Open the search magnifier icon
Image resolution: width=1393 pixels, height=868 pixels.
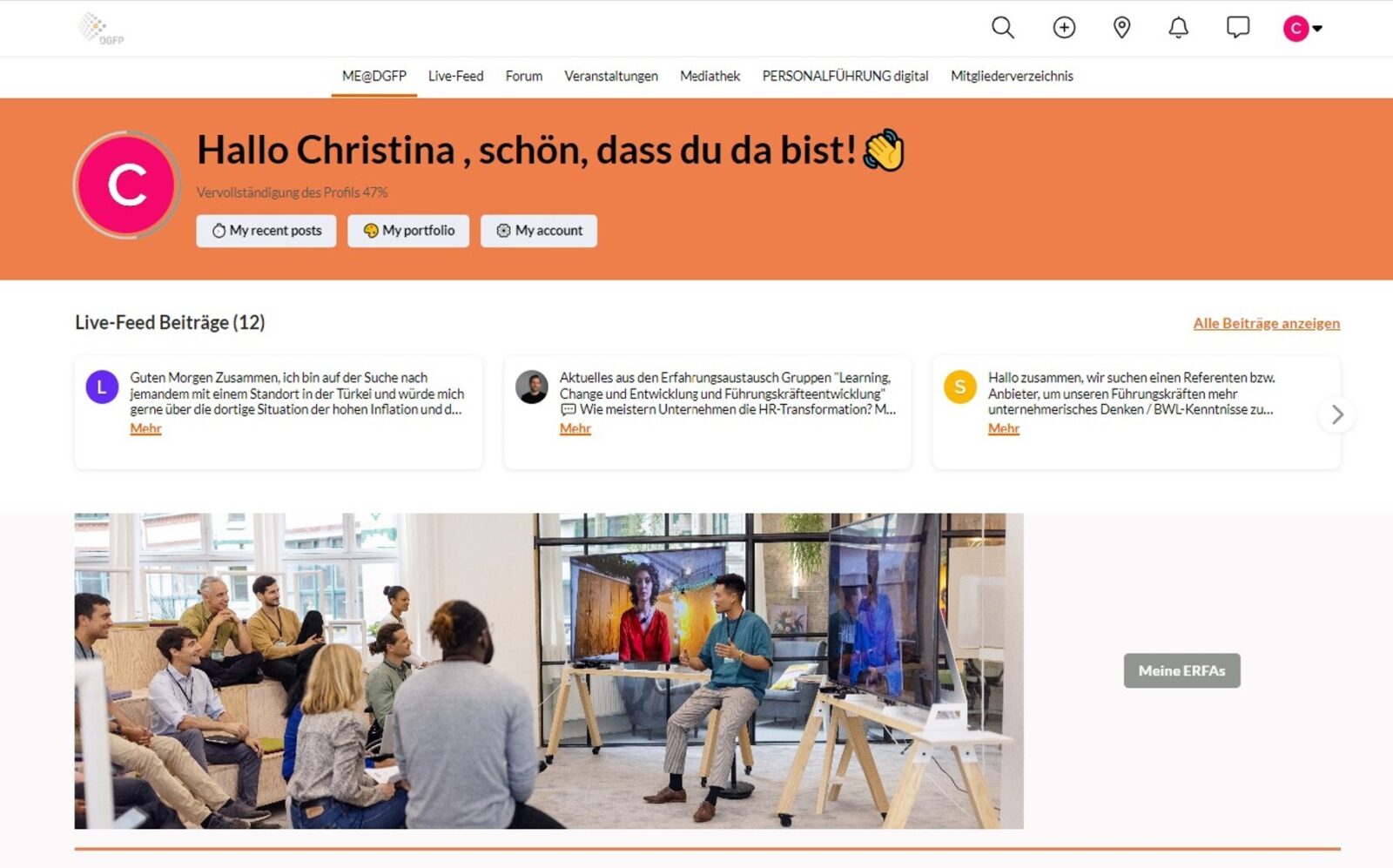[1003, 28]
